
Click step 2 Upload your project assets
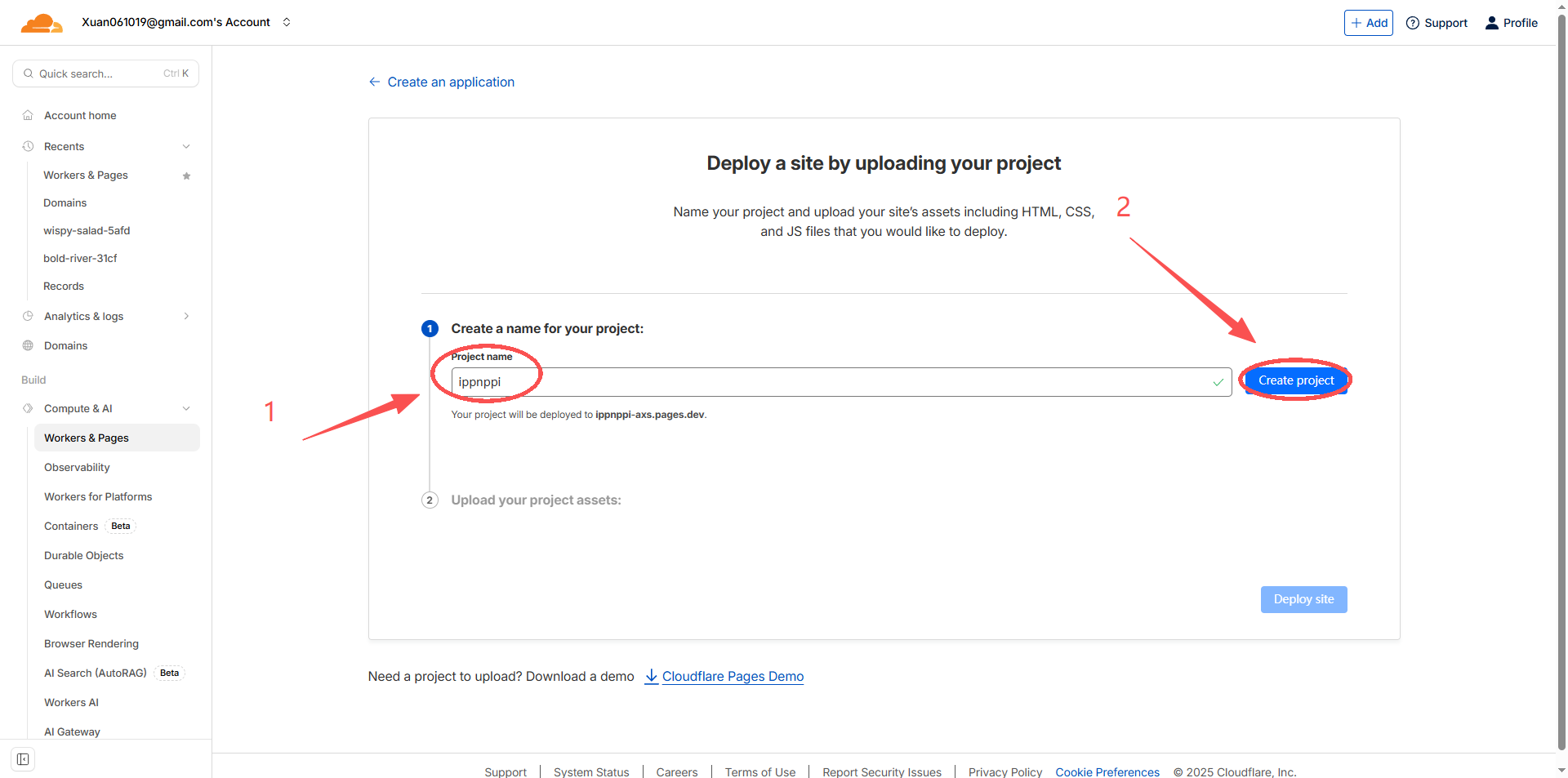(x=536, y=500)
